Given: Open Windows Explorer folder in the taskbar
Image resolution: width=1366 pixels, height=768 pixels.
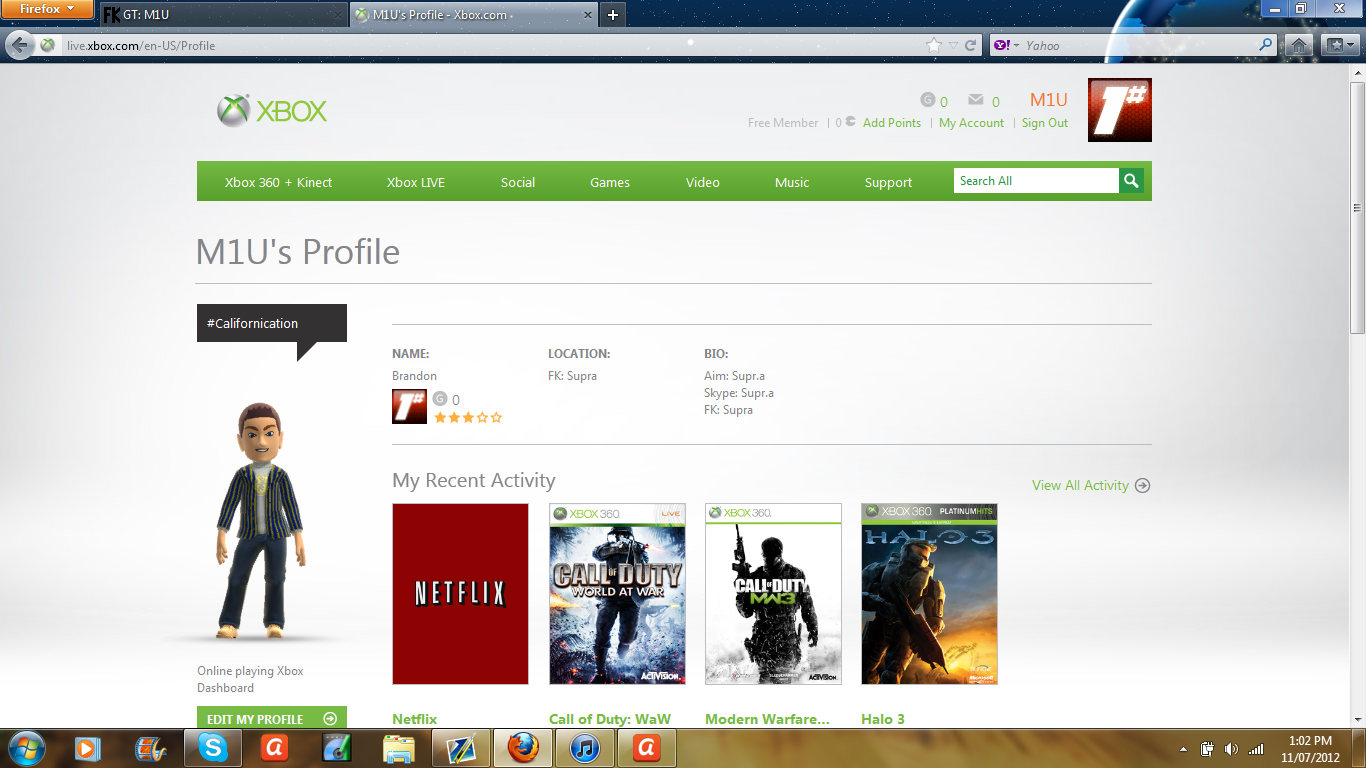Looking at the screenshot, I should [398, 748].
